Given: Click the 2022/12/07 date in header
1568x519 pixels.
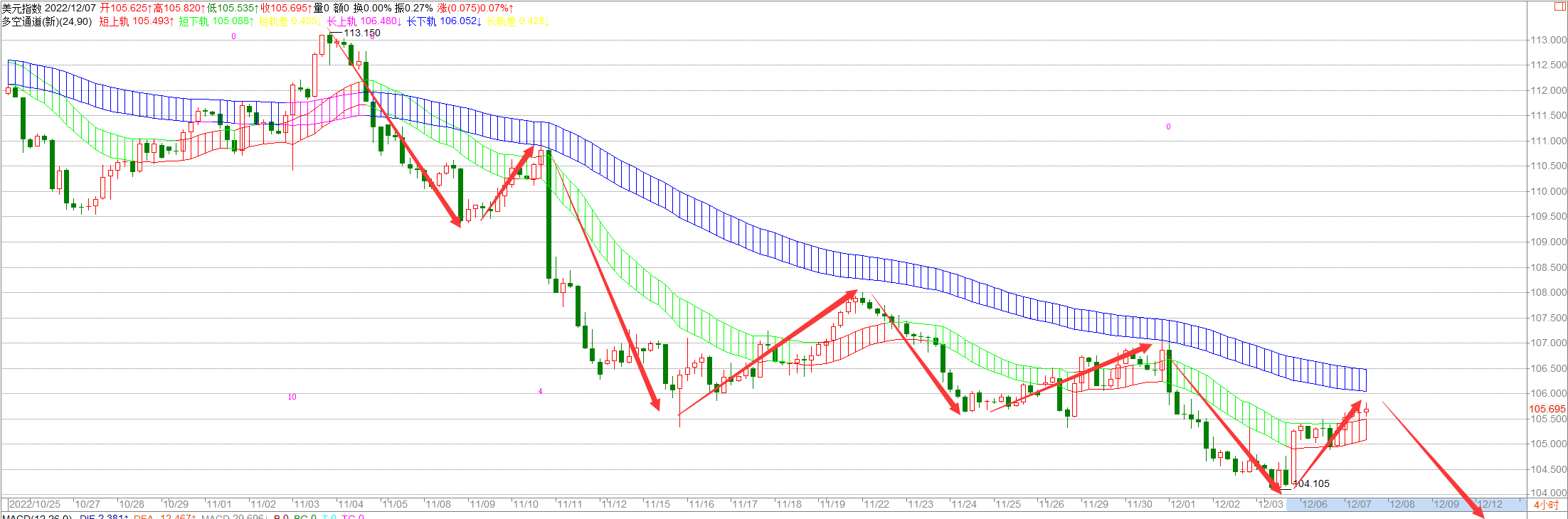Looking at the screenshot, I should click(x=70, y=8).
